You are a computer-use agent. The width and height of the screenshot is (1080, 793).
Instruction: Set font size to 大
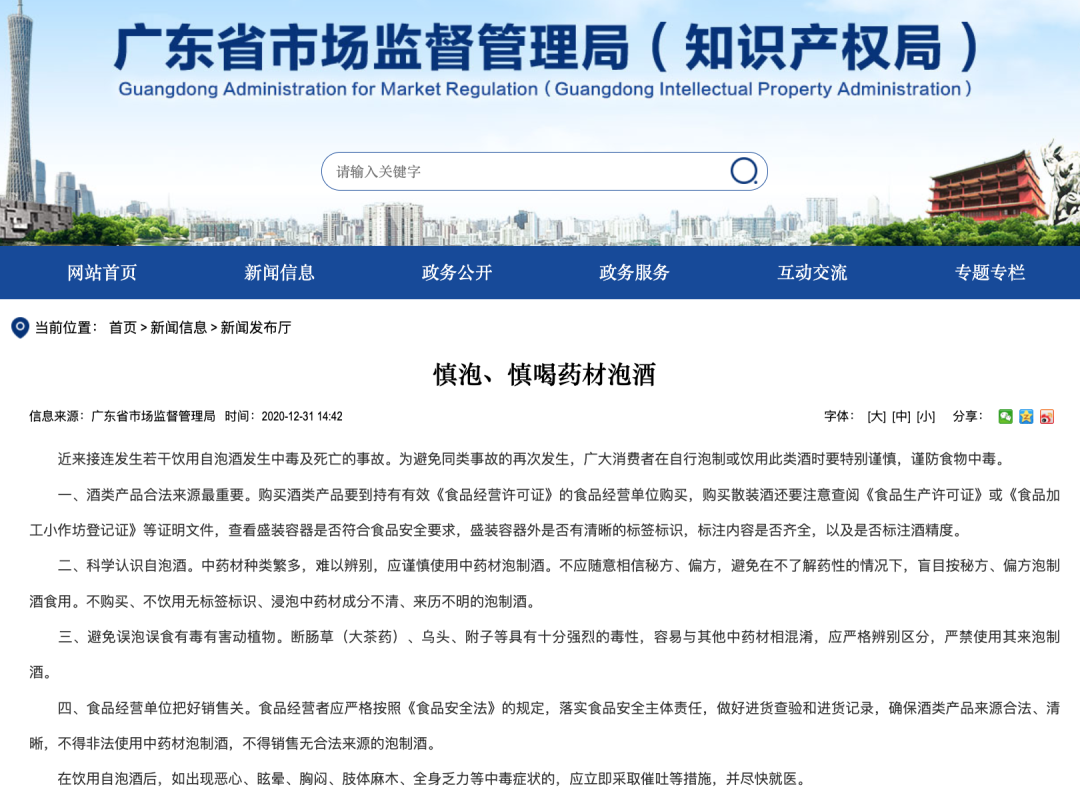point(876,416)
